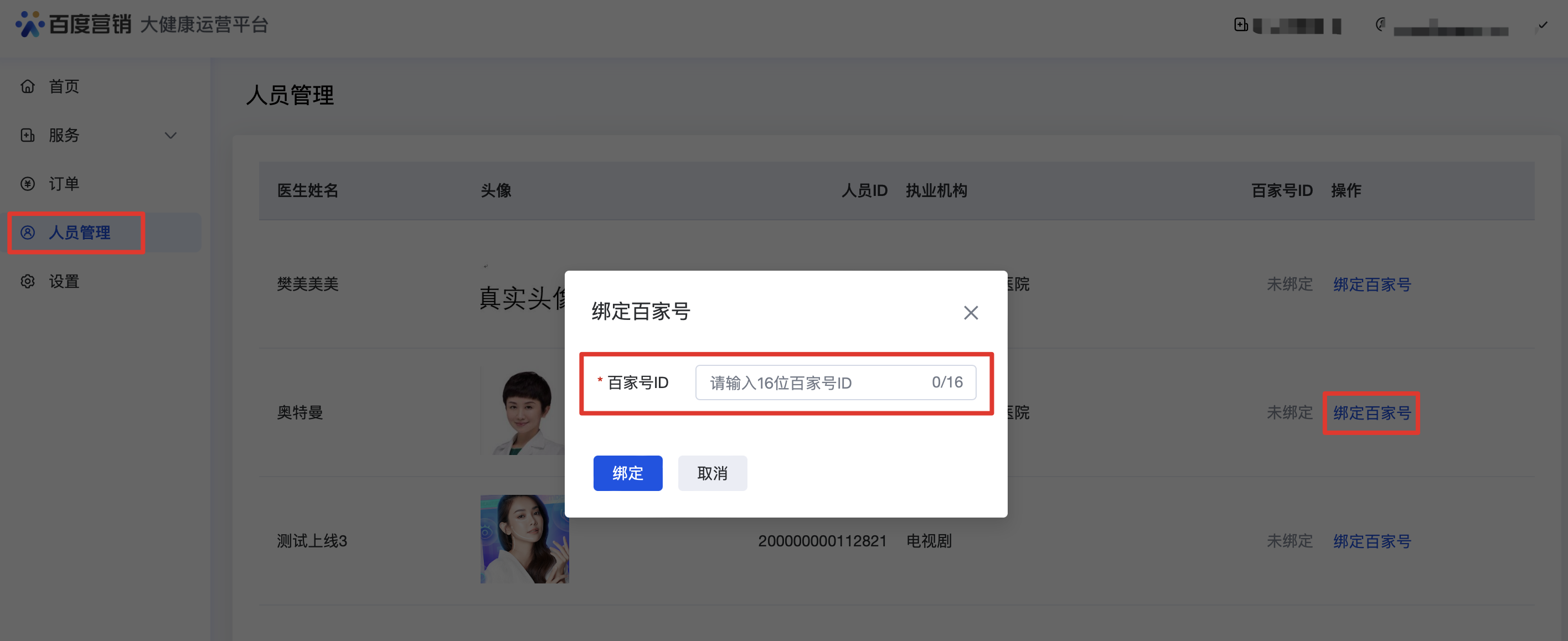
Task: Open the account dropdown arrow at top right
Action: coord(1543,25)
